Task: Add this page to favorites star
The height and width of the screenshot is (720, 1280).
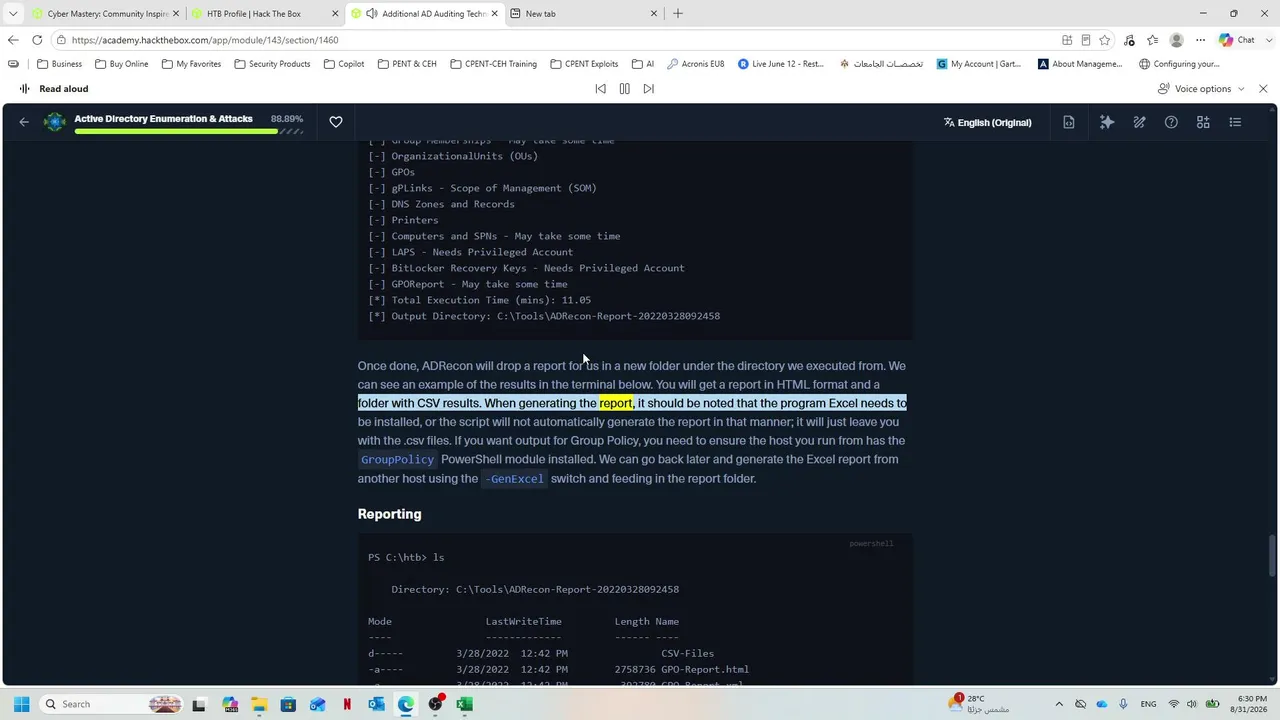Action: point(1105,40)
